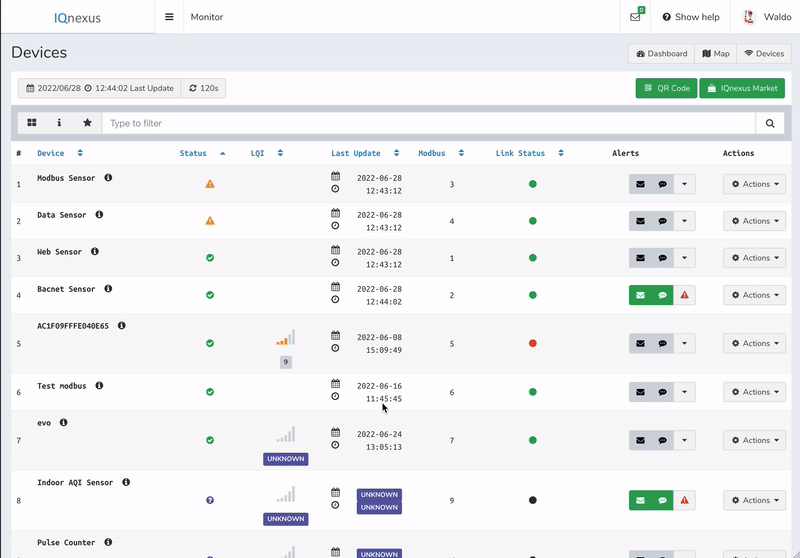Click the info filter icon
The width and height of the screenshot is (800, 558).
tap(59, 123)
